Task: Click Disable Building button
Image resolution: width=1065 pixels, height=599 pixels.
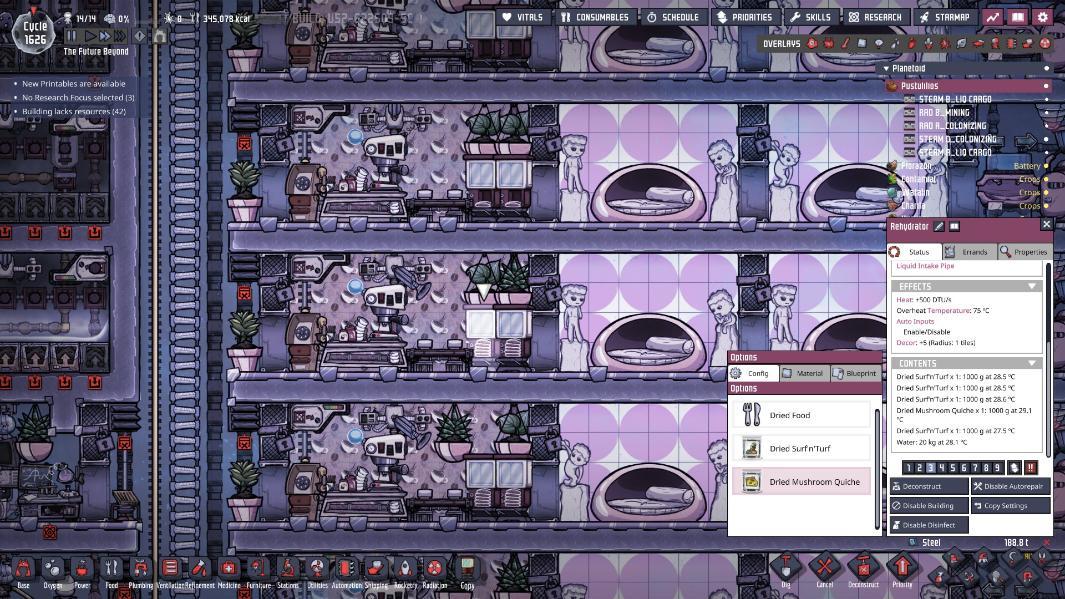Action: click(x=929, y=505)
